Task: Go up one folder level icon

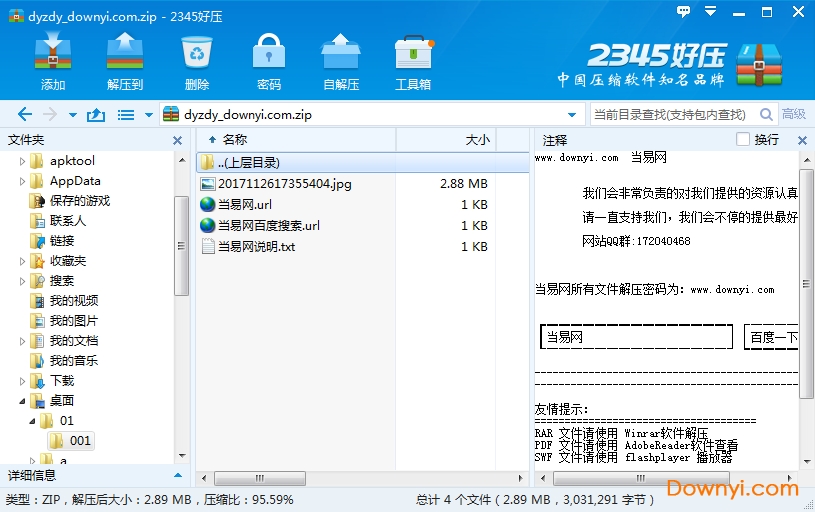Action: 96,115
